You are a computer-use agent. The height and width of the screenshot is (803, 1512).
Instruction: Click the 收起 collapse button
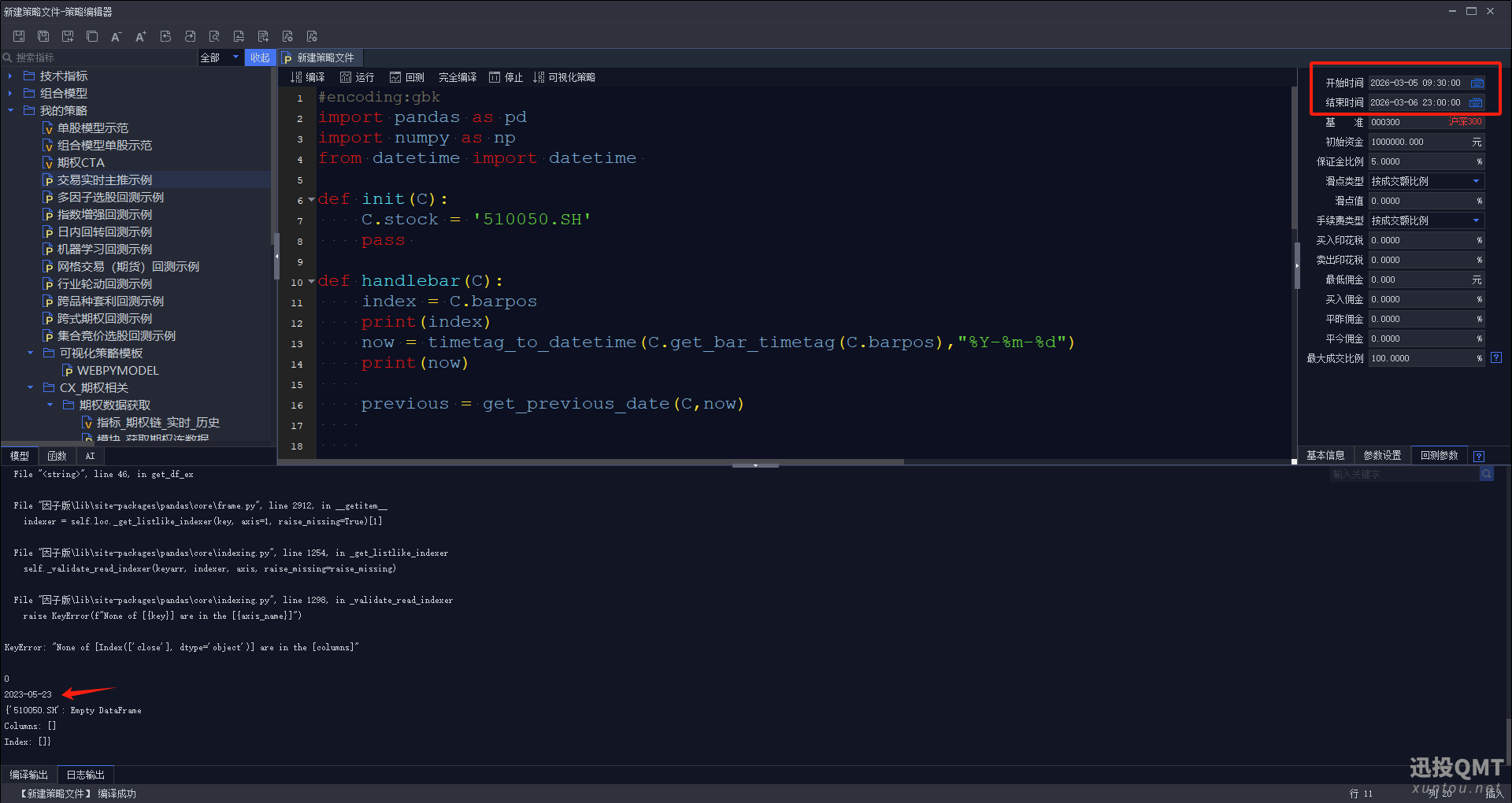(260, 57)
